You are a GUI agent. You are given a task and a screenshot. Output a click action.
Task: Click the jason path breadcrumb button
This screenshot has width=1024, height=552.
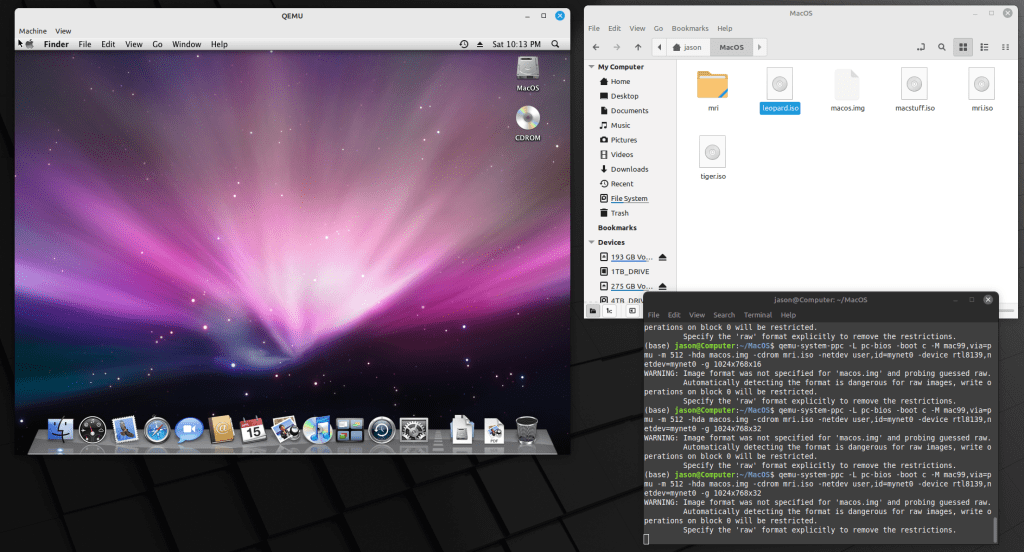pos(686,47)
